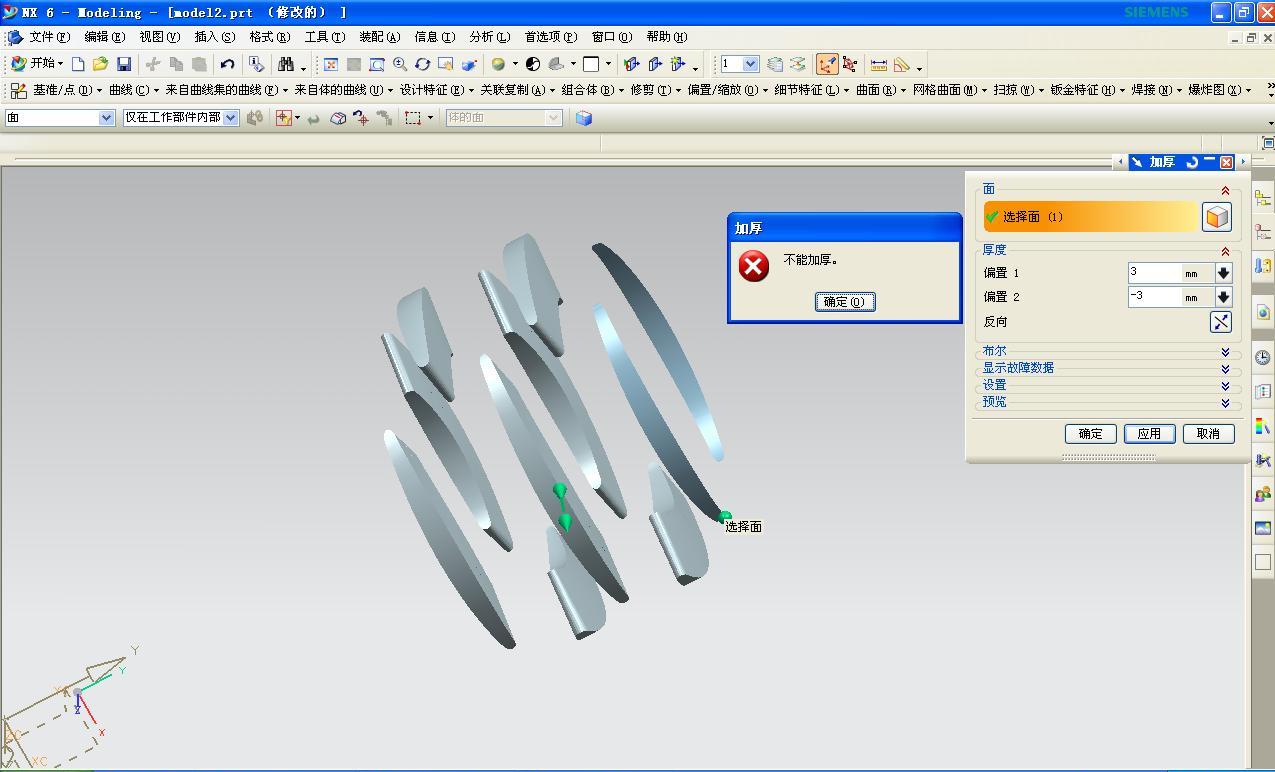The height and width of the screenshot is (772, 1275).
Task: Click 确定 in the Thicken dialog
Action: [x=1090, y=434]
